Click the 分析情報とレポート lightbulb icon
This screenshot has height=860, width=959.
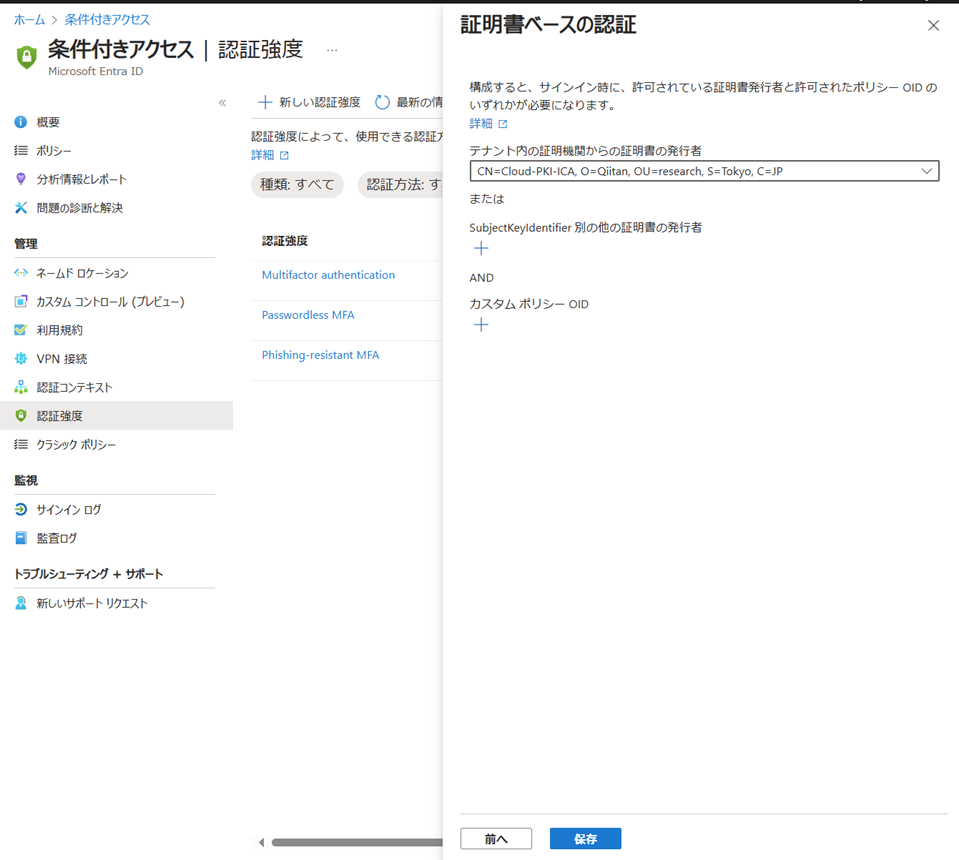pos(21,179)
